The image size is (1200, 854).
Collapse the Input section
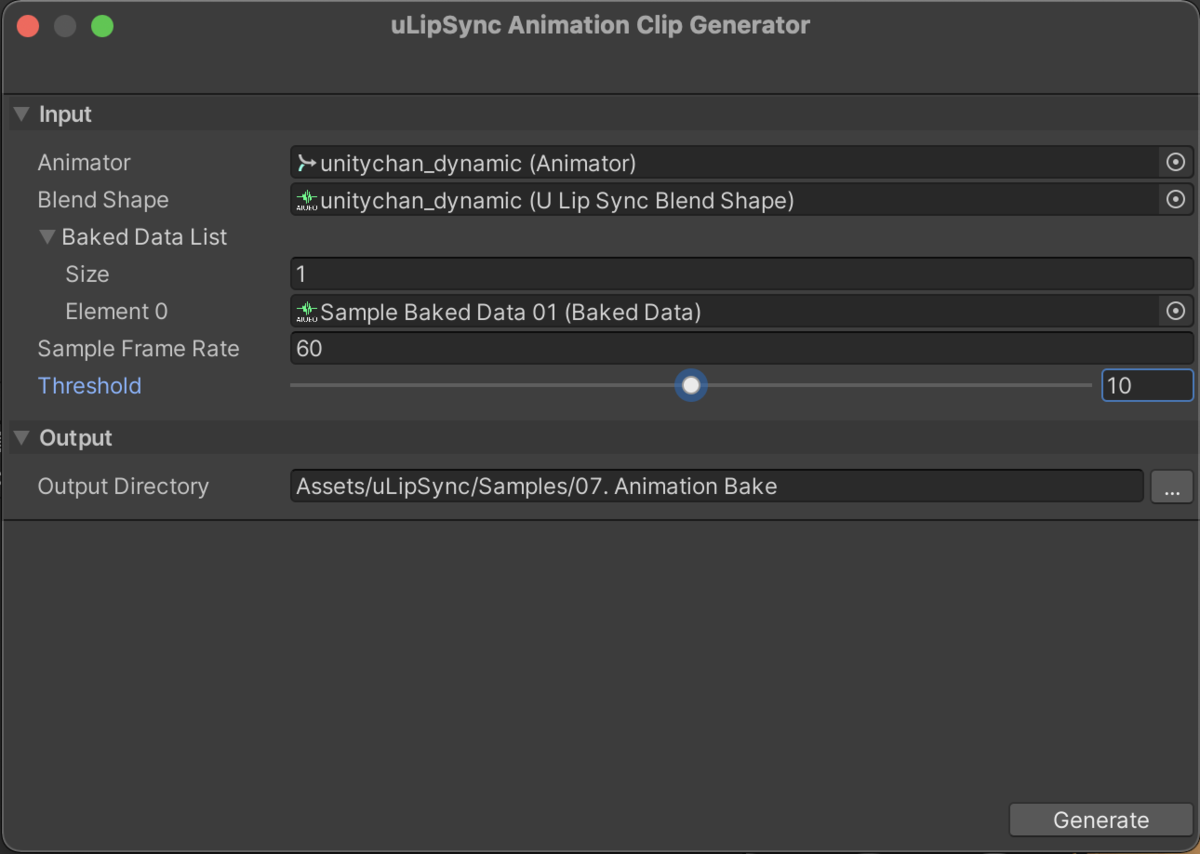pos(21,115)
